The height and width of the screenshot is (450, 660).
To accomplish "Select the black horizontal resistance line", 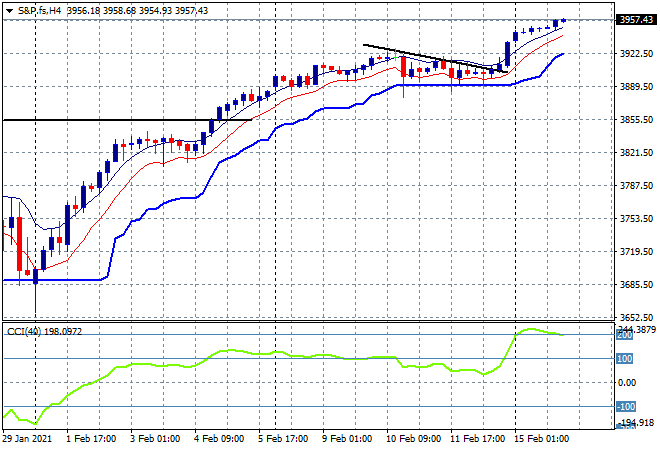I will tap(100, 120).
